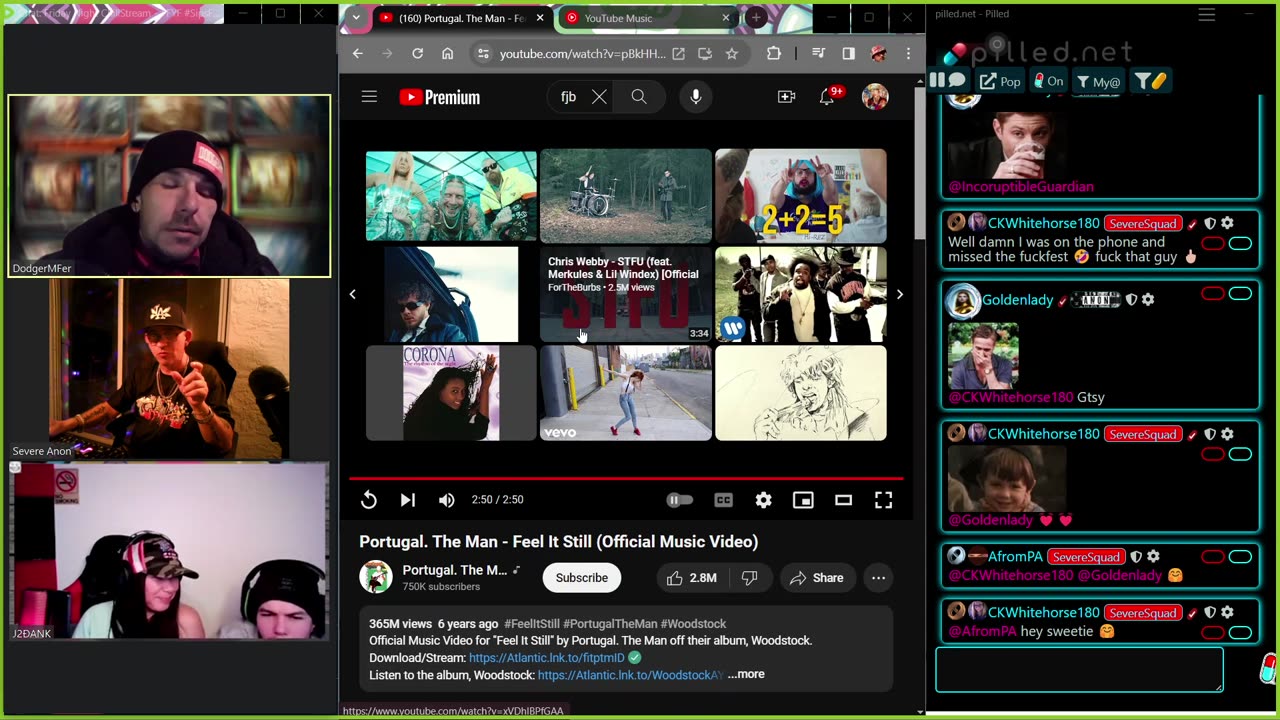
Task: Click the YouTube search magnifier button
Action: tap(639, 97)
